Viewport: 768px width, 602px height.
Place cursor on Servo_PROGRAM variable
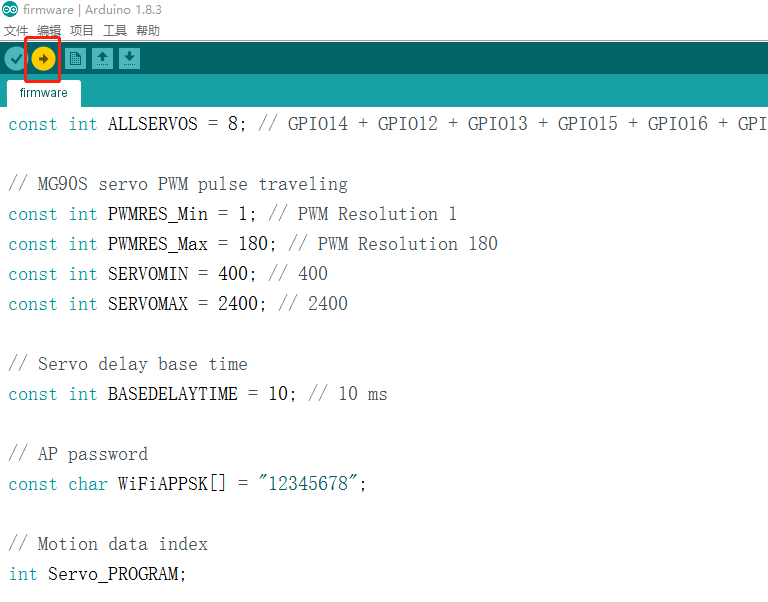pyautogui.click(x=116, y=574)
